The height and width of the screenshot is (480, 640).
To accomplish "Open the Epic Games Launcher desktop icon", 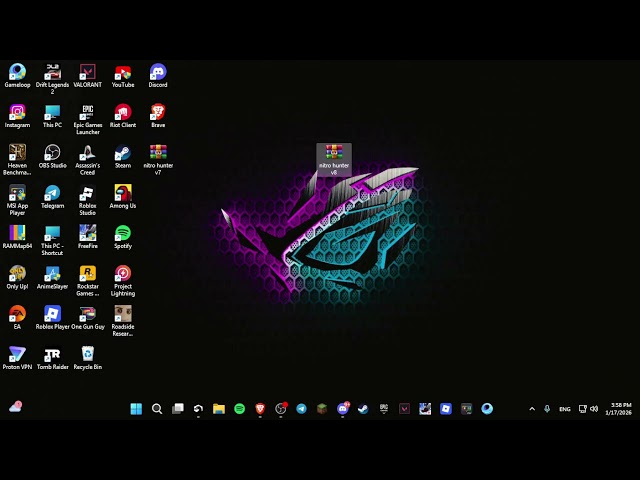I will pyautogui.click(x=87, y=119).
